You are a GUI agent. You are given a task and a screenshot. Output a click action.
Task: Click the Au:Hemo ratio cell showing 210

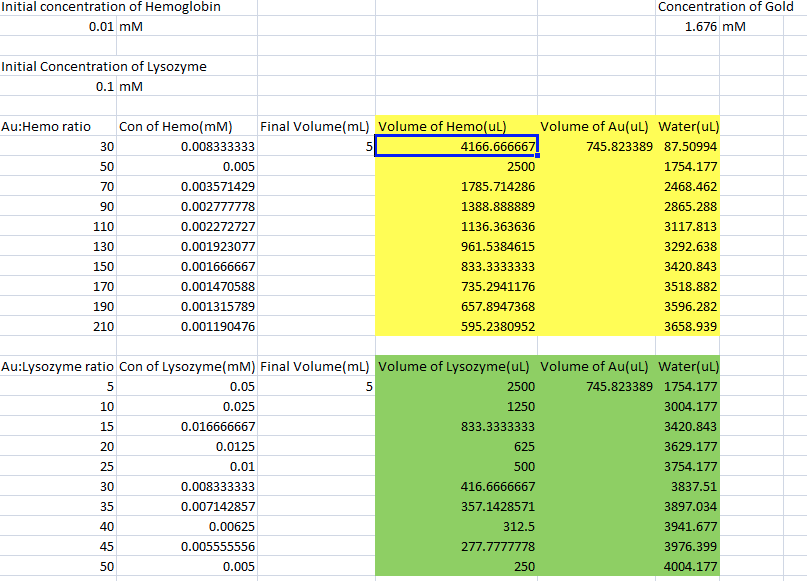coord(58,327)
